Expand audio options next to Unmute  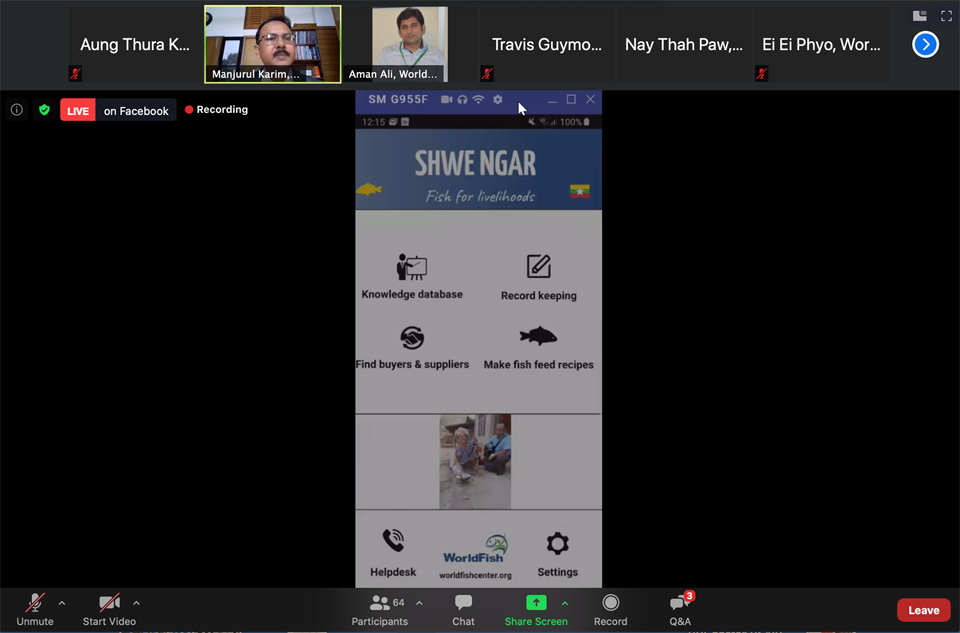point(62,602)
